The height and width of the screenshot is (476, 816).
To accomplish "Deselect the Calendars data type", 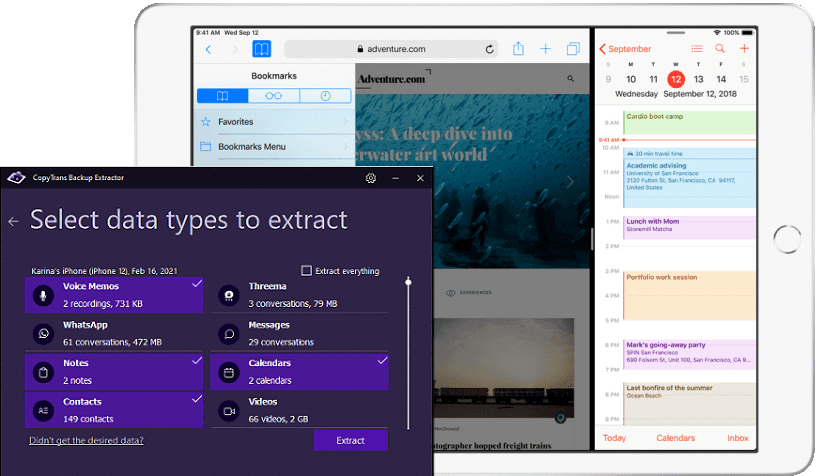I will (x=299, y=372).
